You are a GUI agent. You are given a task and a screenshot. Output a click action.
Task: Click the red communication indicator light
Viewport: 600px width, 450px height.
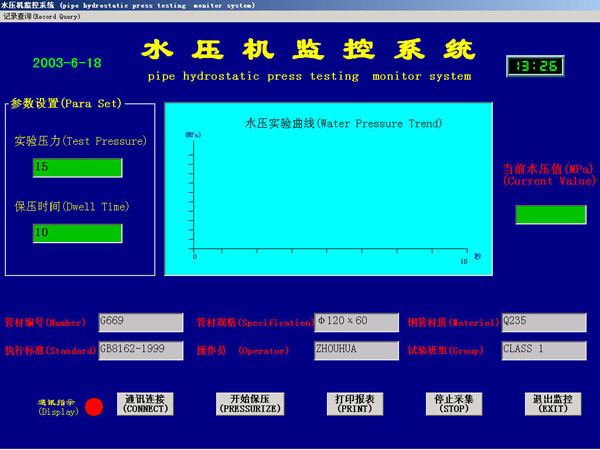[x=94, y=407]
